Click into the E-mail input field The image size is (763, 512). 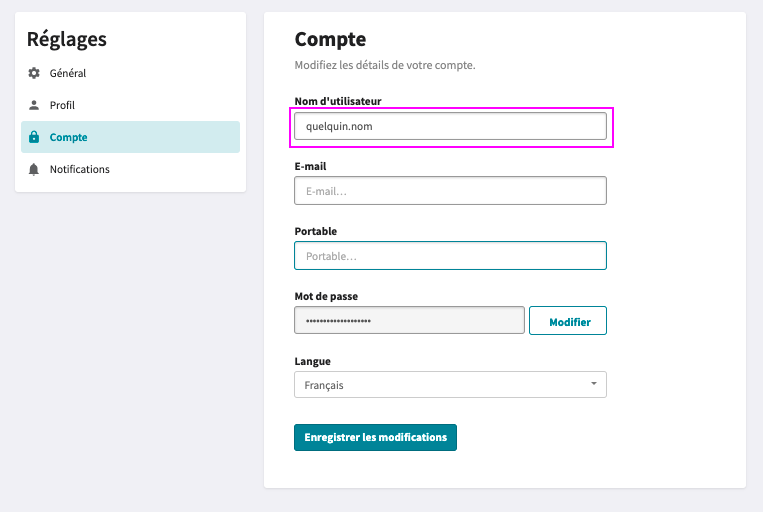point(450,191)
